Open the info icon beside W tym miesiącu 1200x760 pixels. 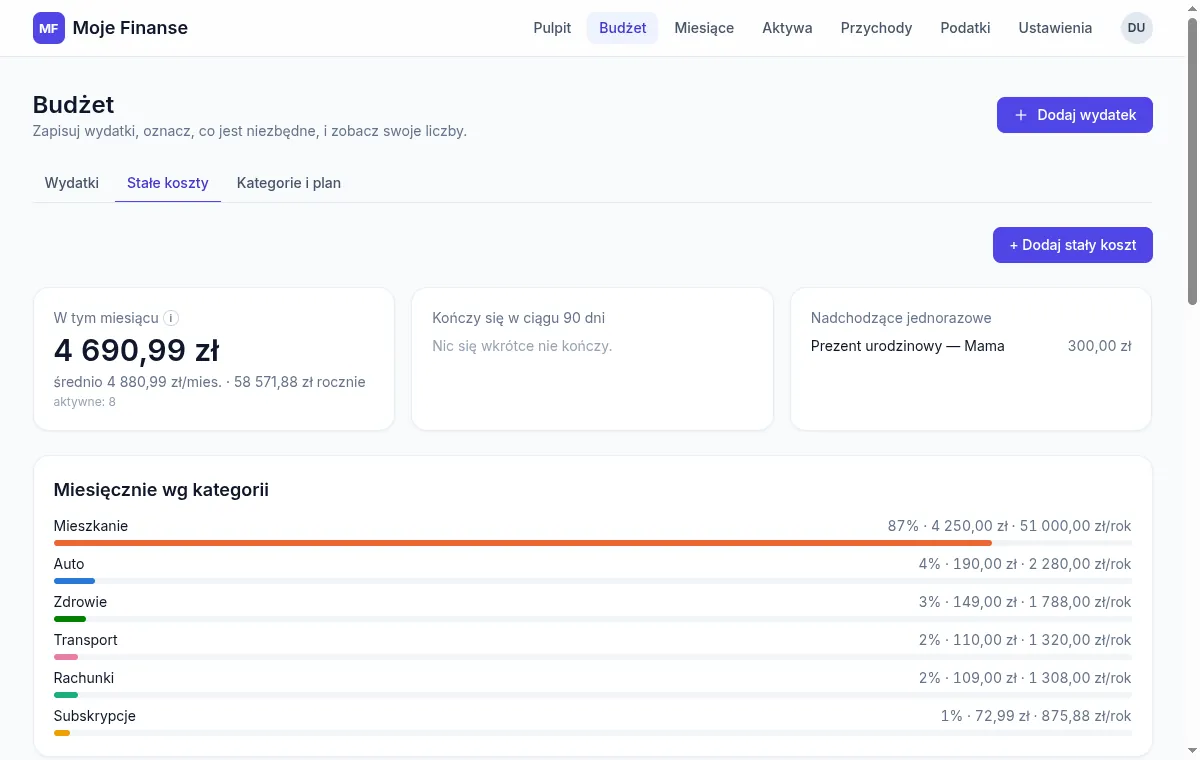point(171,318)
